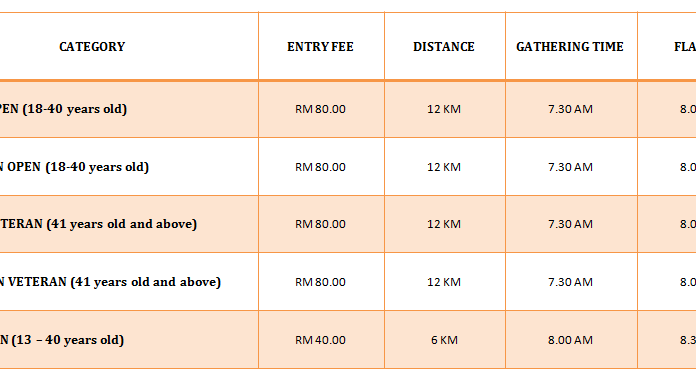The width and height of the screenshot is (696, 380).
Task: Select the 'PEN (18-40 years old)' category cell
Action: [x=129, y=109]
